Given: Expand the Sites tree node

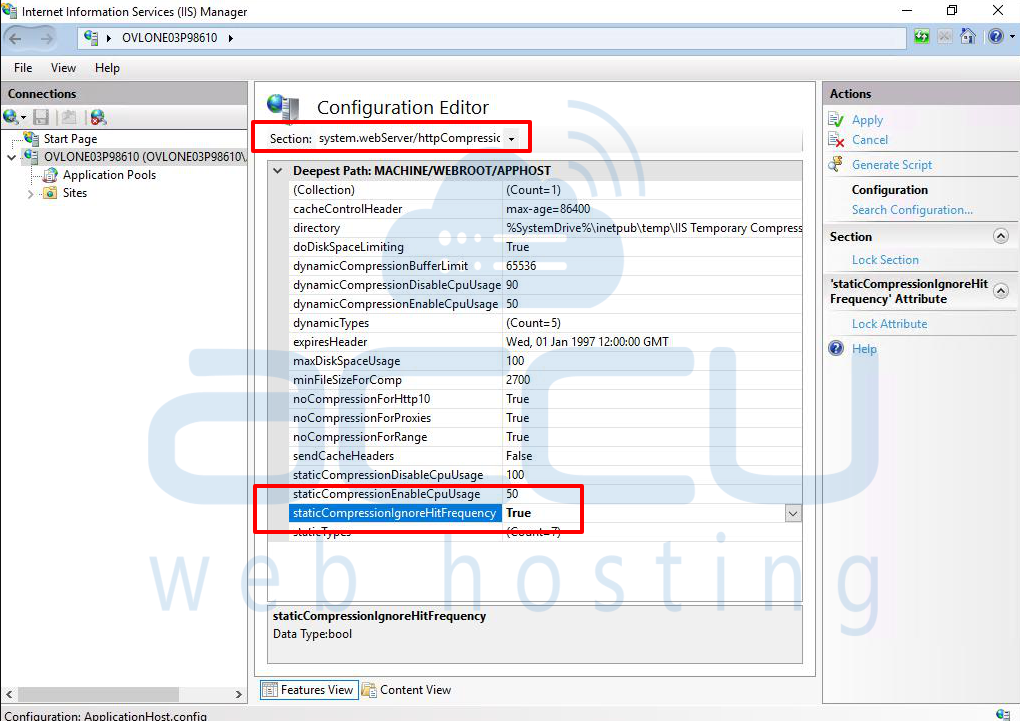Looking at the screenshot, I should (x=31, y=194).
